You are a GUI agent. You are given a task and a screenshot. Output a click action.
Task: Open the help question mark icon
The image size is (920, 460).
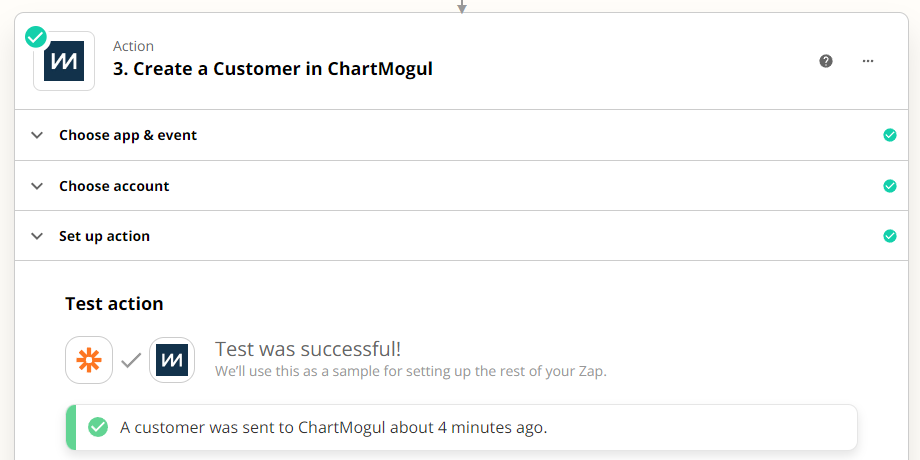pyautogui.click(x=826, y=61)
